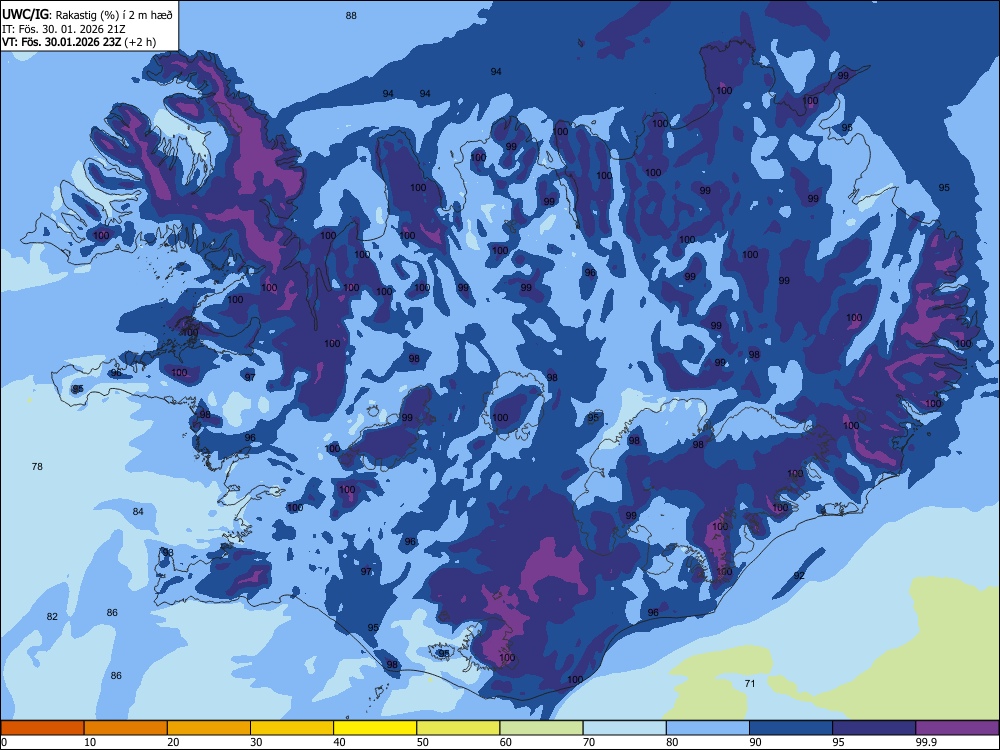Click the legend label 99.9
Screen dimensions: 1000x750
tap(925, 742)
